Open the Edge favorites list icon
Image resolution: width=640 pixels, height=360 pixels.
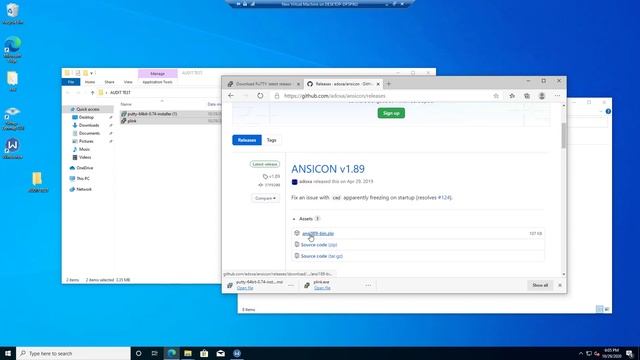click(512, 96)
